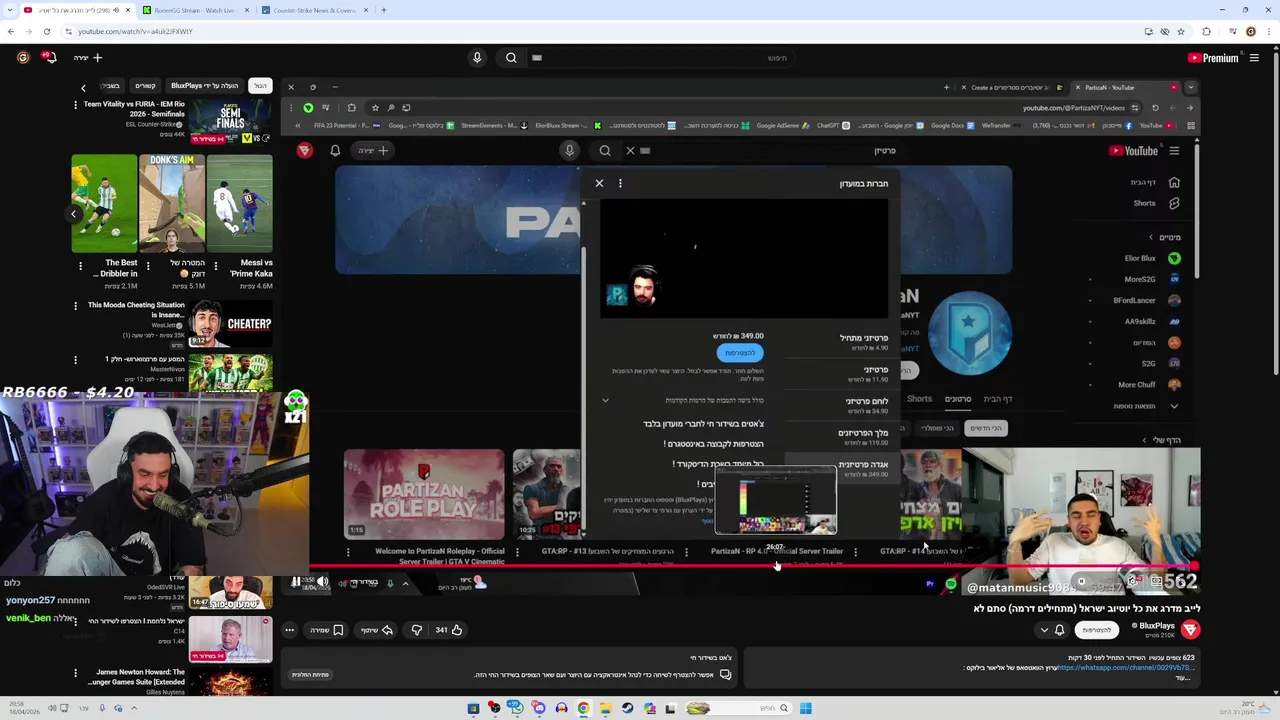
Task: Click the save bookmark icon below the video
Action: [338, 630]
